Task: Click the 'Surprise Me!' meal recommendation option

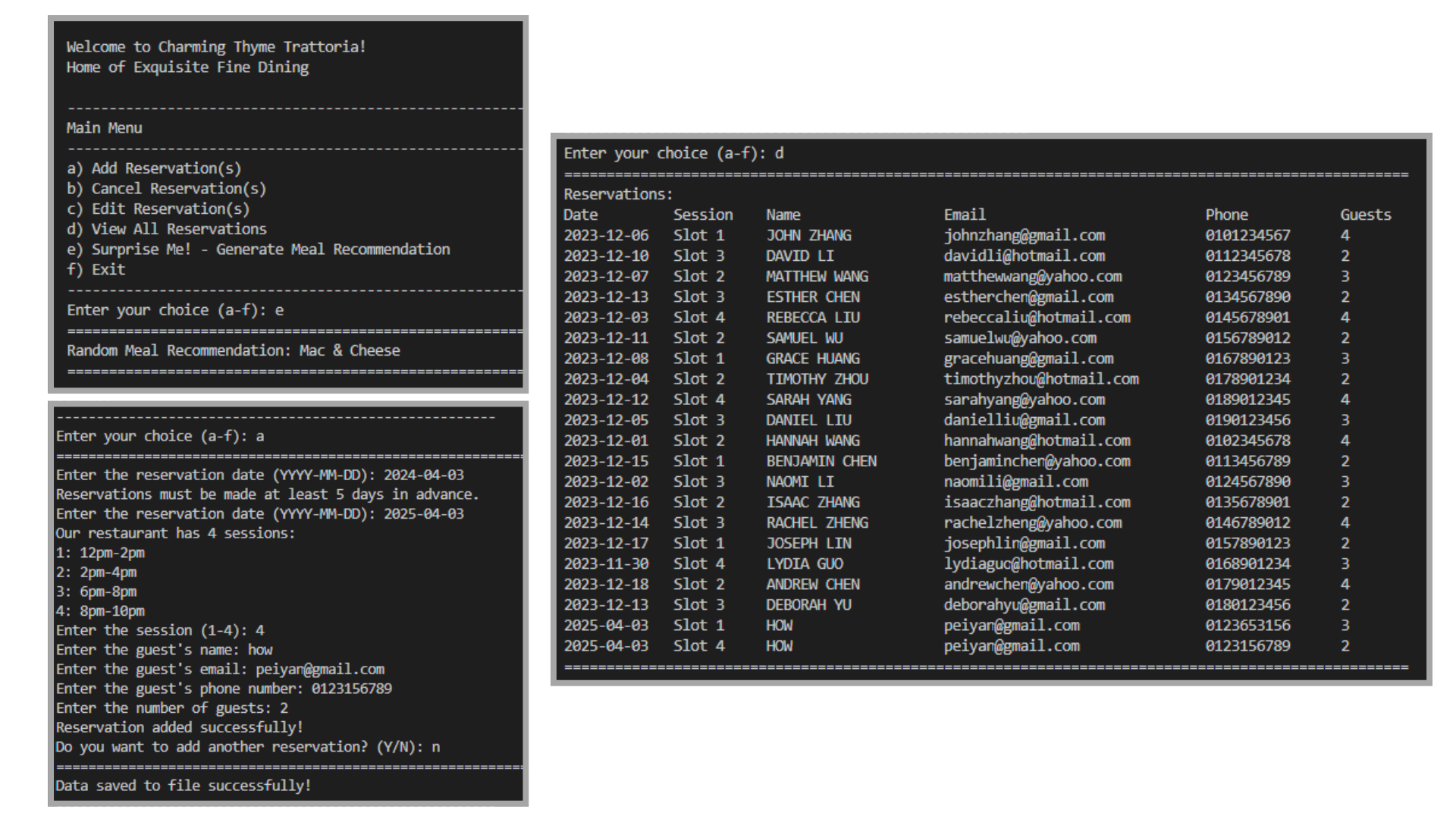Action: pos(258,249)
